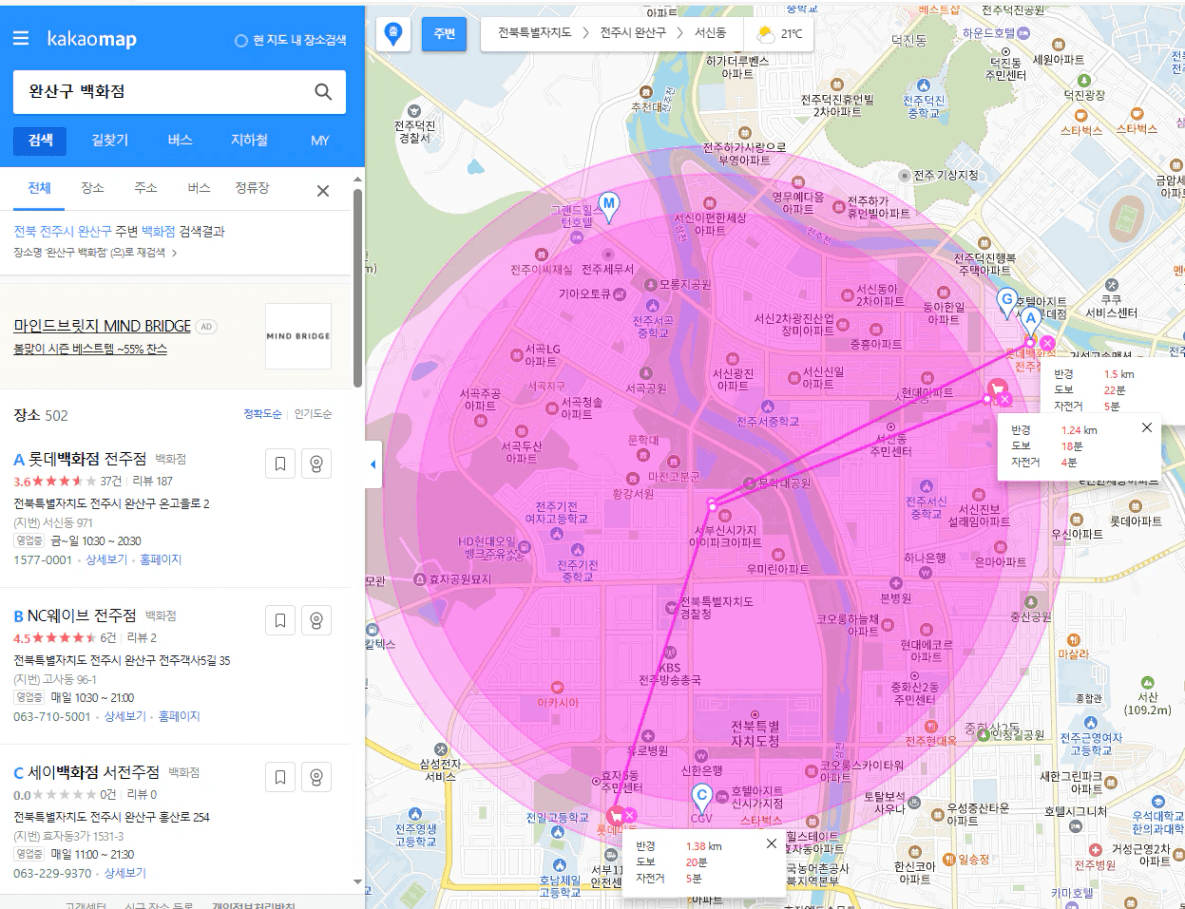
Task: Select the 장소 results filter tab
Action: [92, 188]
